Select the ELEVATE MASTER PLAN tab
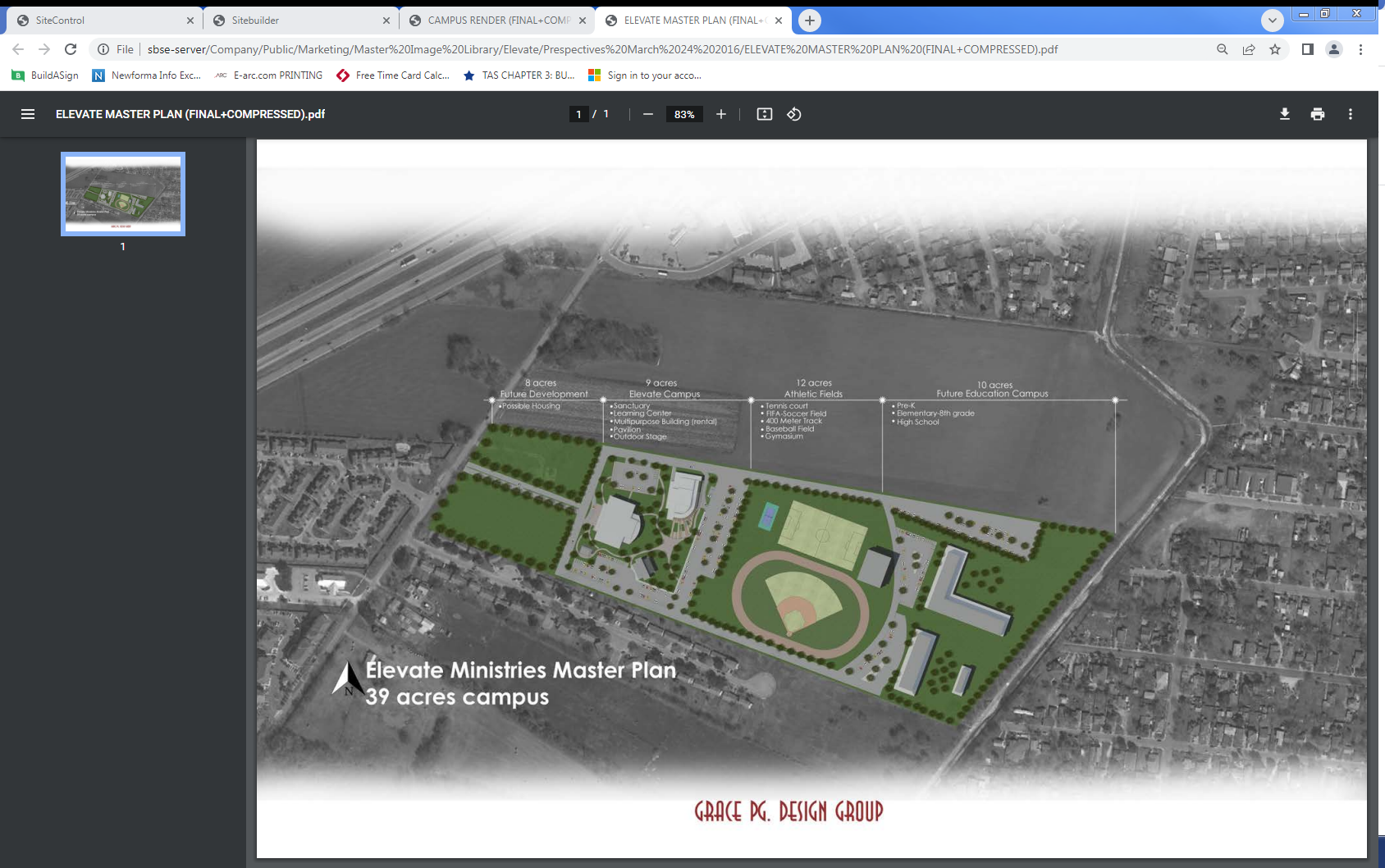The image size is (1385, 868). click(x=693, y=21)
